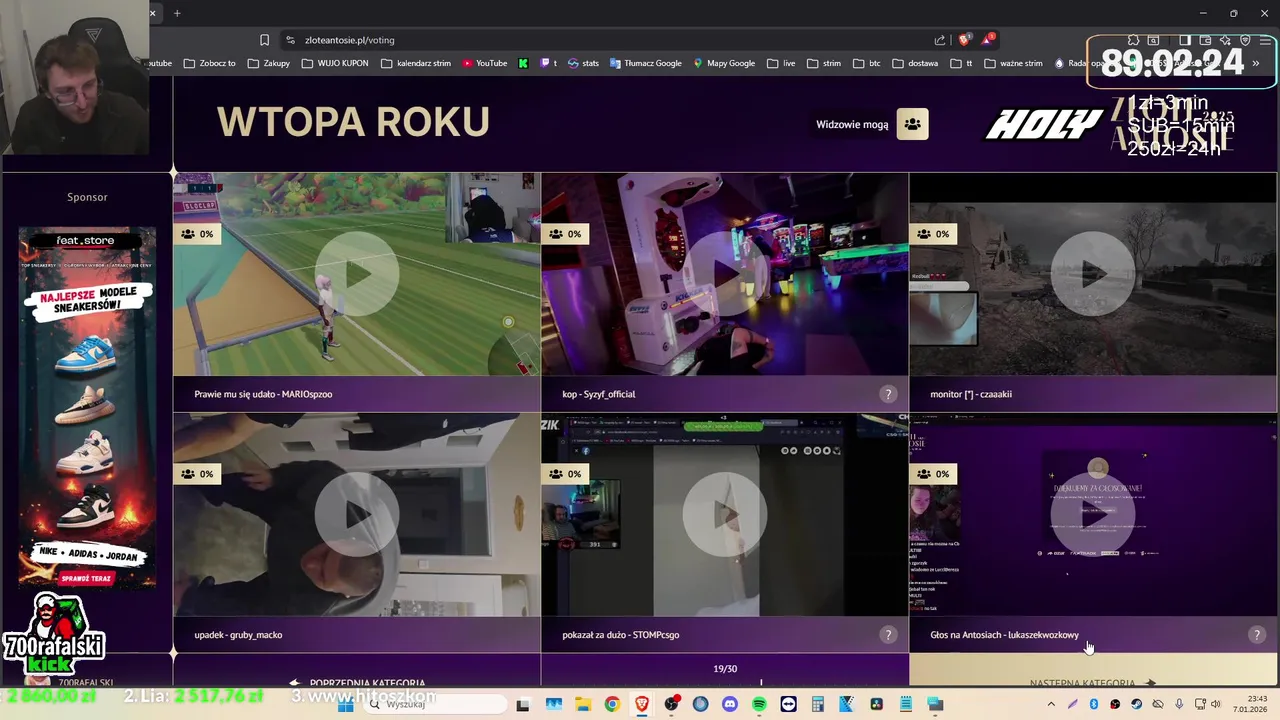
Task: Open TeamViewer from the taskbar
Action: (x=788, y=705)
